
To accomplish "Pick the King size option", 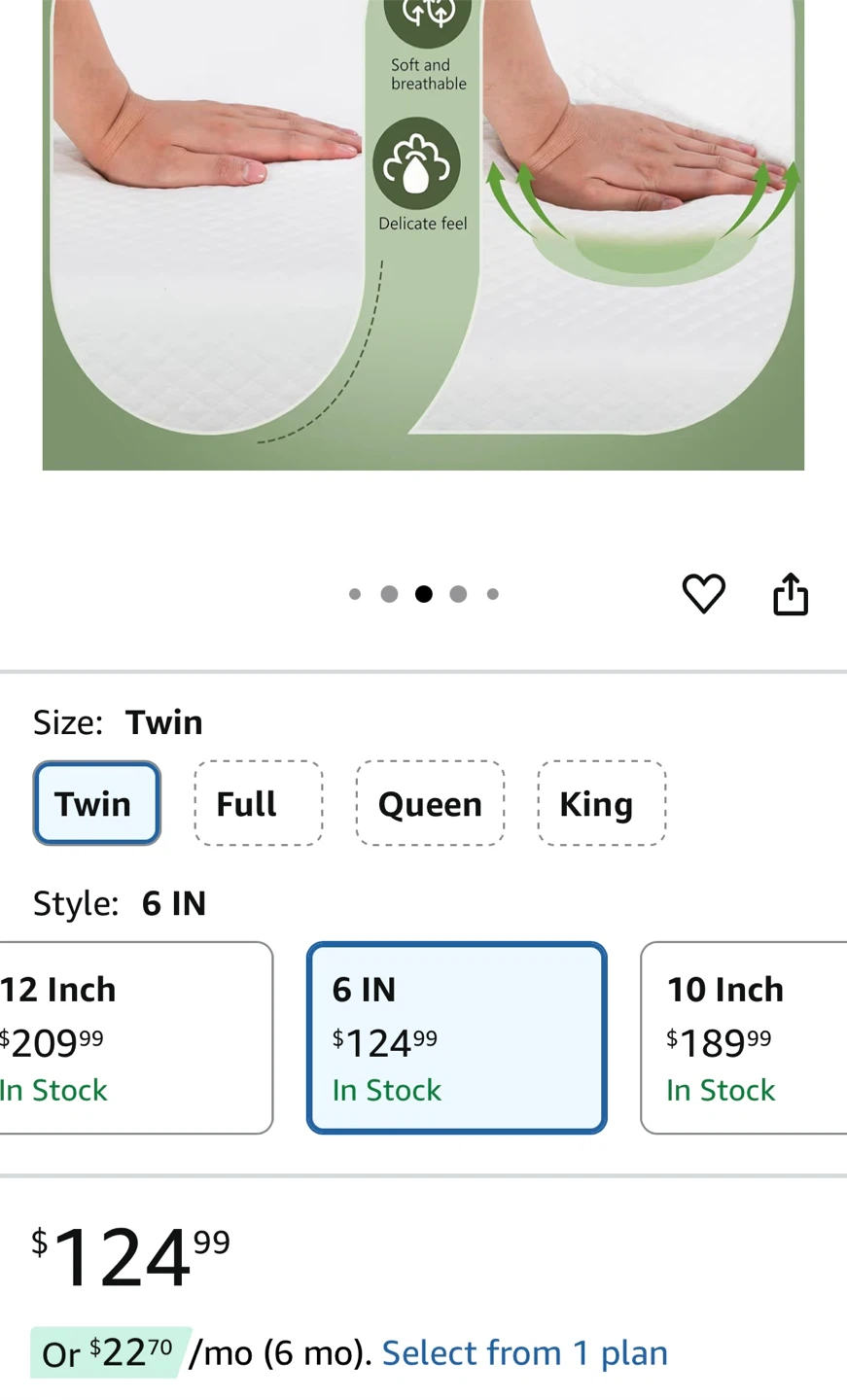I will pyautogui.click(x=601, y=804).
